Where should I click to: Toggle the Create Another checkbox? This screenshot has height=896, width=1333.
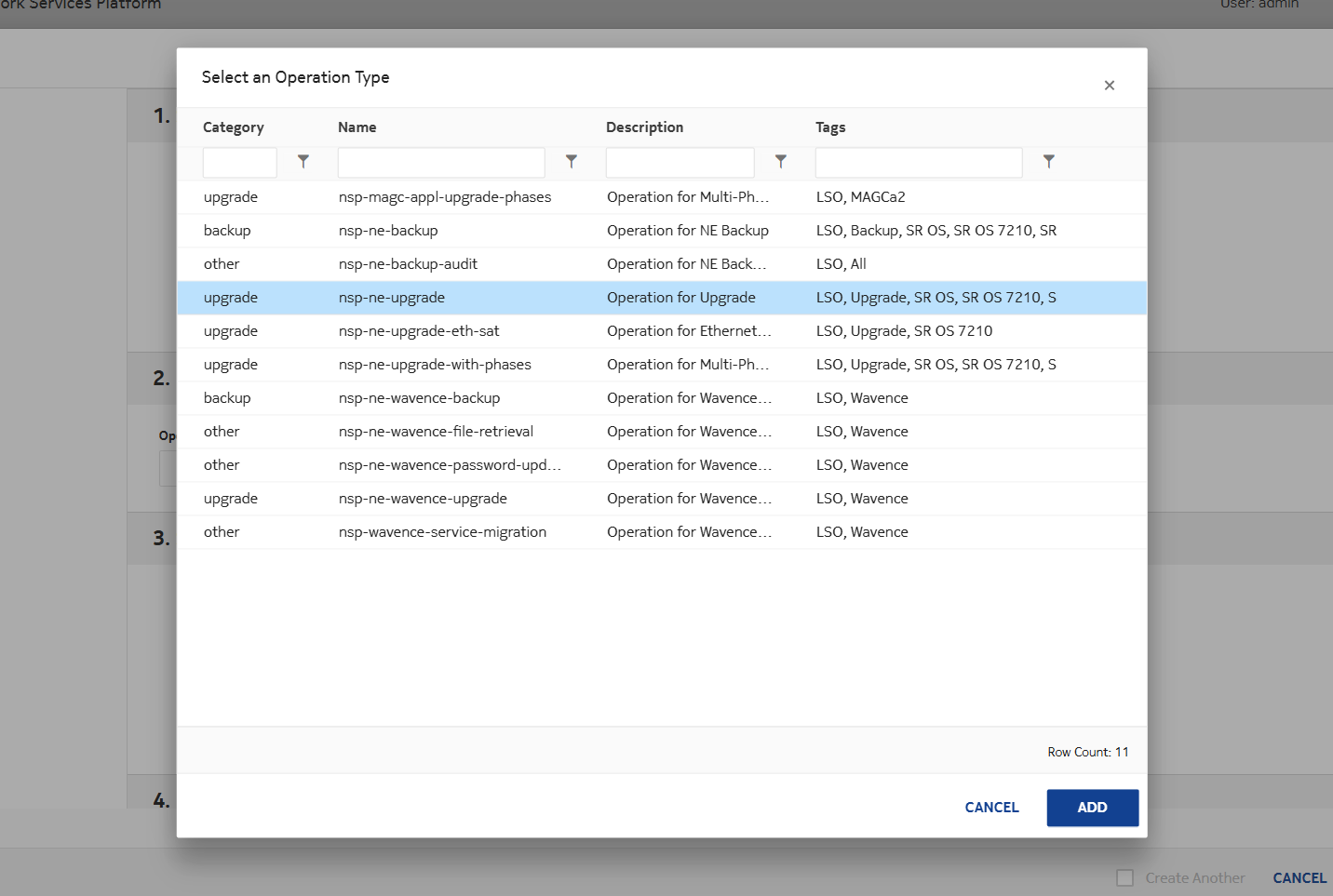pos(1125,877)
